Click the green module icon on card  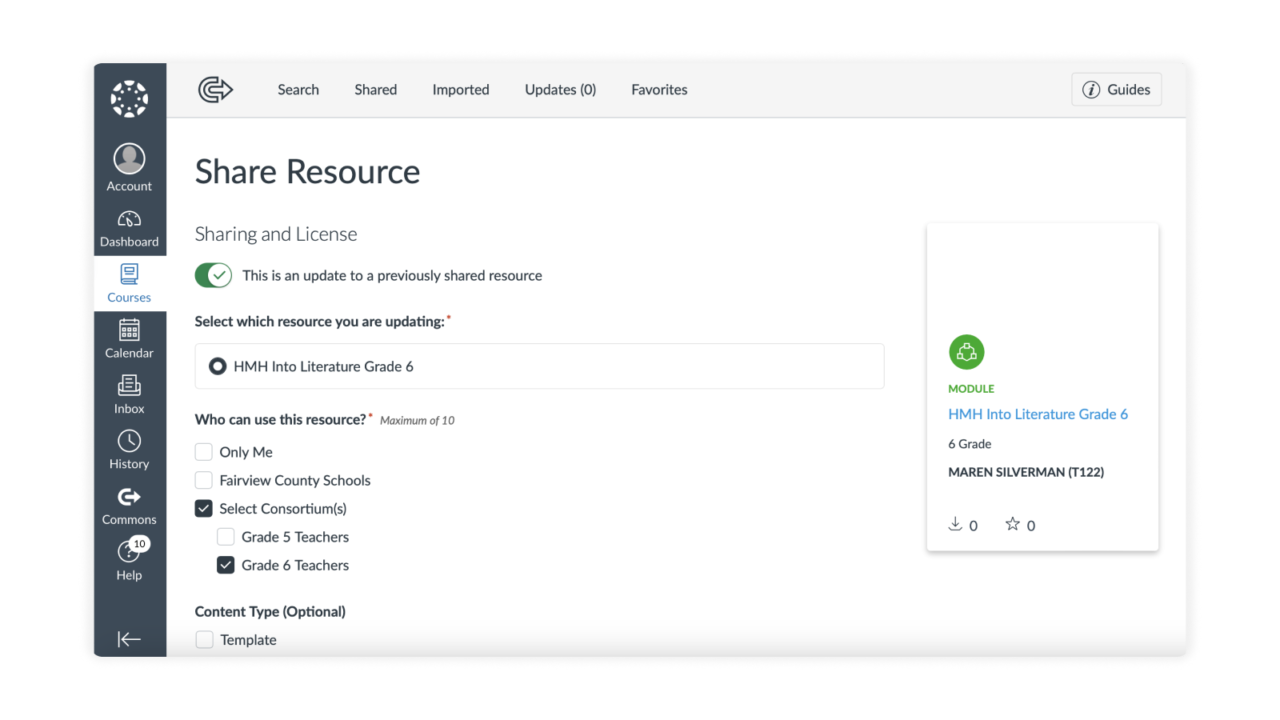pyautogui.click(x=966, y=352)
